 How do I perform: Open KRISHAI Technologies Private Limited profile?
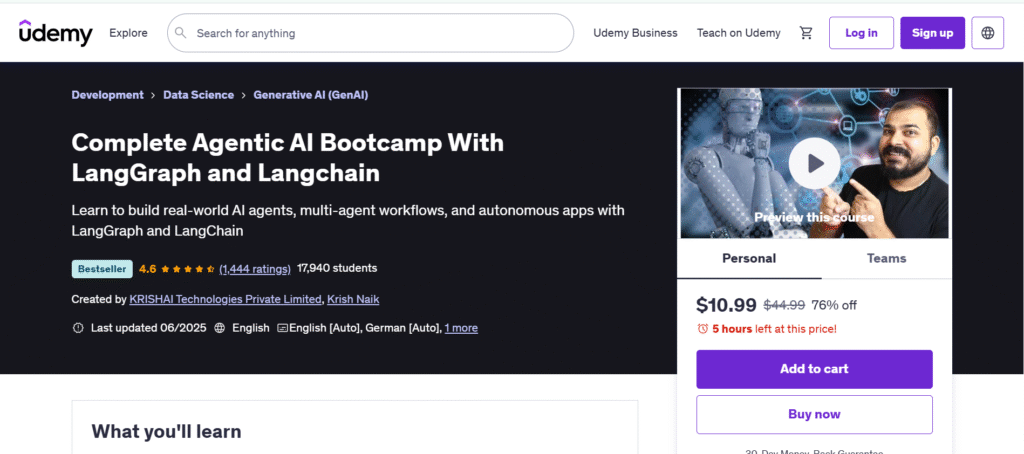click(226, 299)
